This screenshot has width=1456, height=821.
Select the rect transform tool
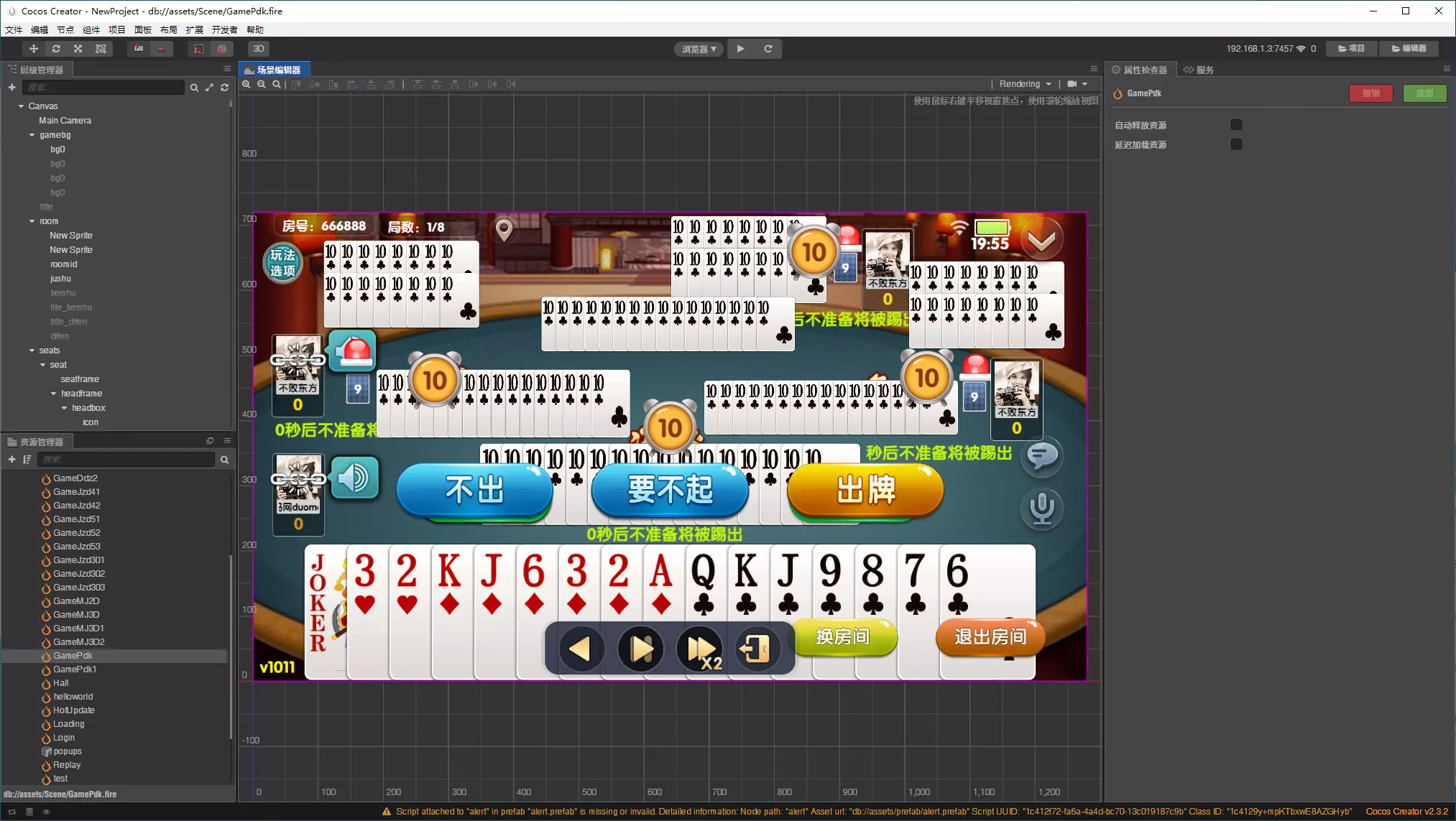[101, 49]
